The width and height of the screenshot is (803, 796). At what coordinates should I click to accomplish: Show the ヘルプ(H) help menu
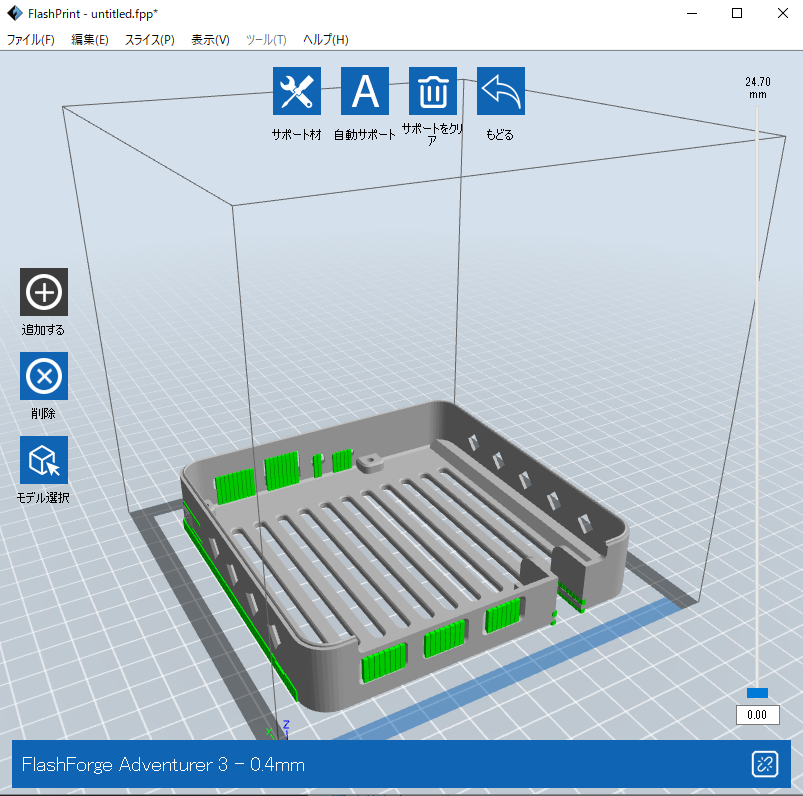326,40
